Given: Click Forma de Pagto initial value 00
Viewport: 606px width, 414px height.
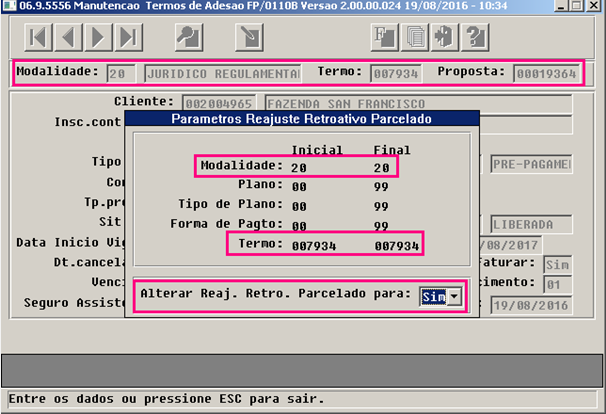Looking at the screenshot, I should pyautogui.click(x=299, y=226).
